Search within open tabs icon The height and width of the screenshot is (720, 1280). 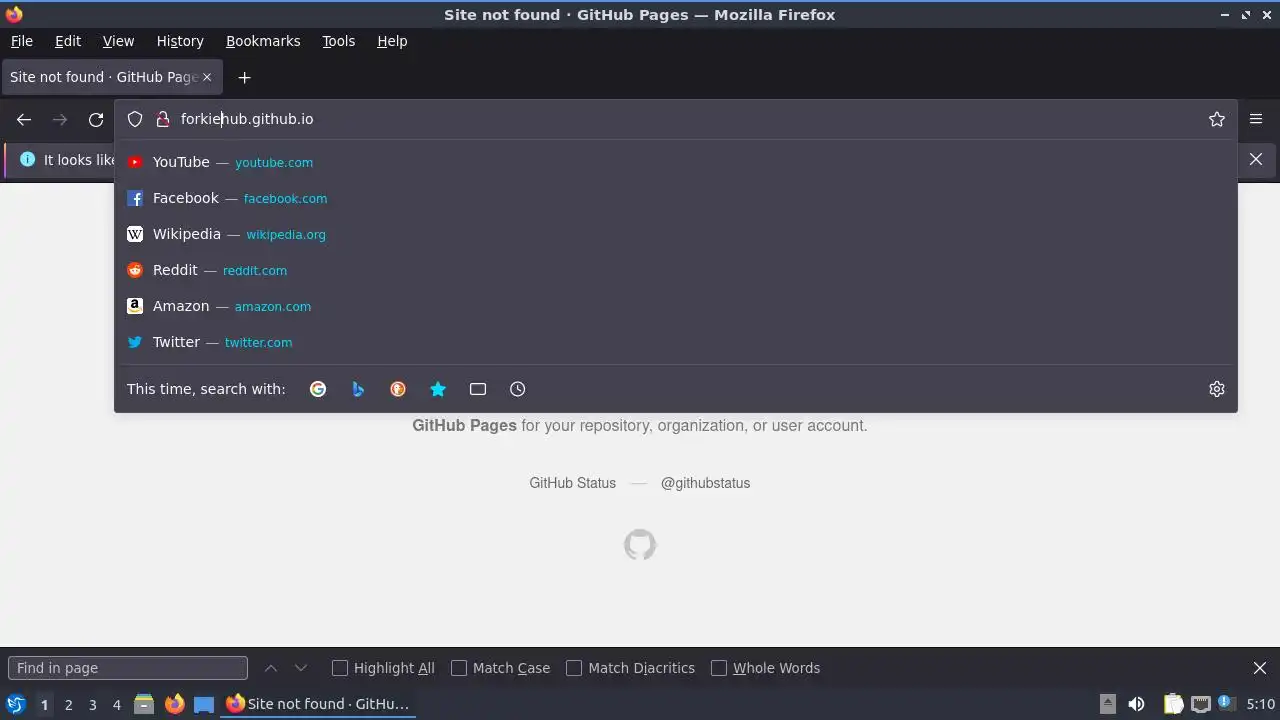tap(478, 389)
